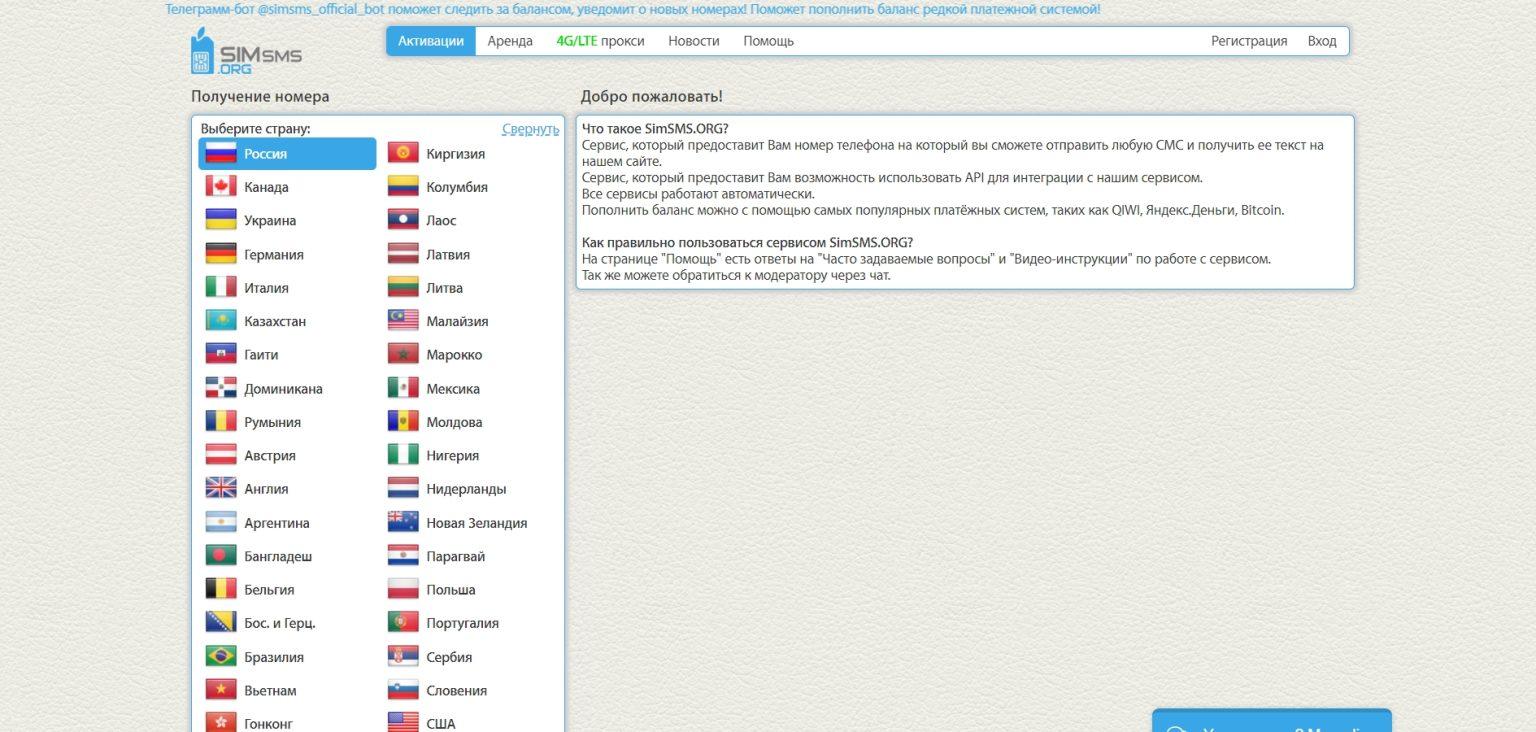Click the Вход link
1536x732 pixels.
coord(1322,41)
